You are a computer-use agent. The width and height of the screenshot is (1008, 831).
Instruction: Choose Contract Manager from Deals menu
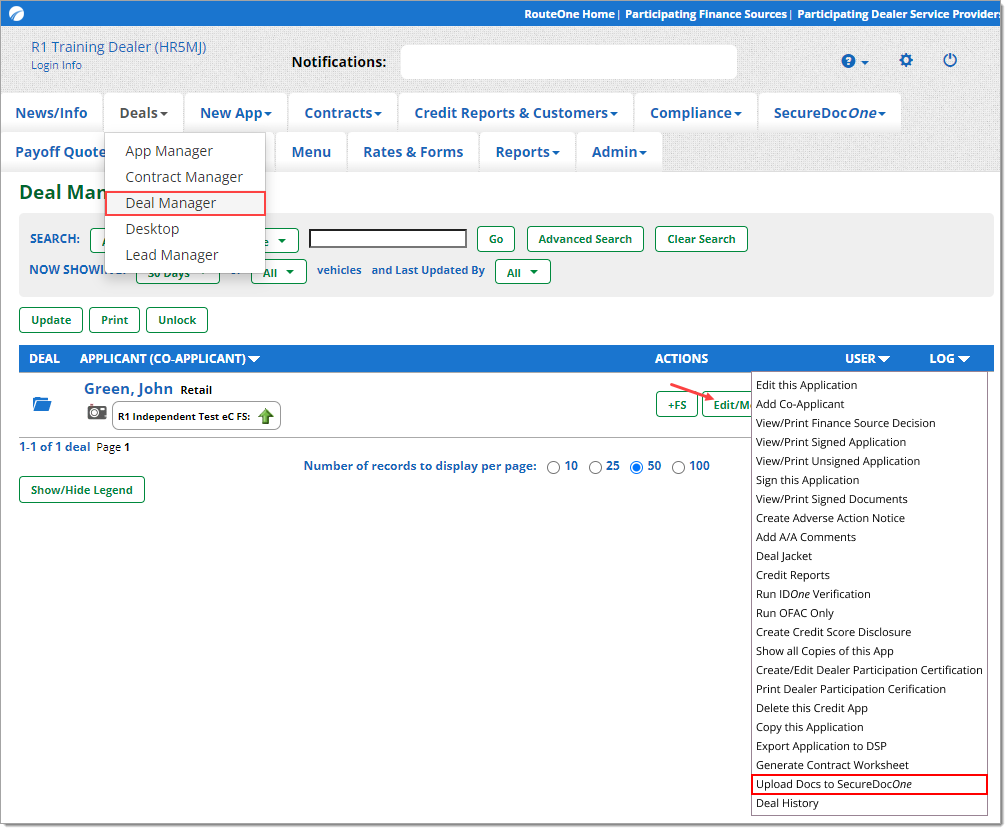[x=184, y=177]
